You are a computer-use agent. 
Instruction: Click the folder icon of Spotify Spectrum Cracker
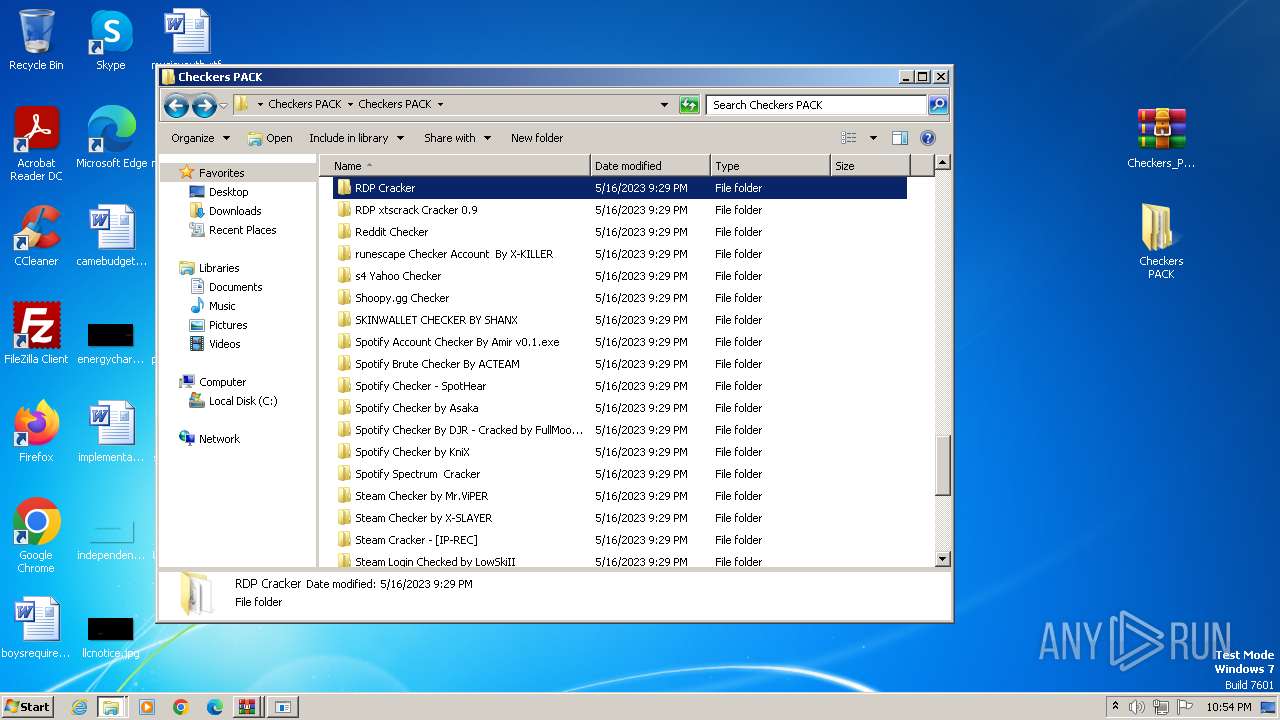[344, 474]
